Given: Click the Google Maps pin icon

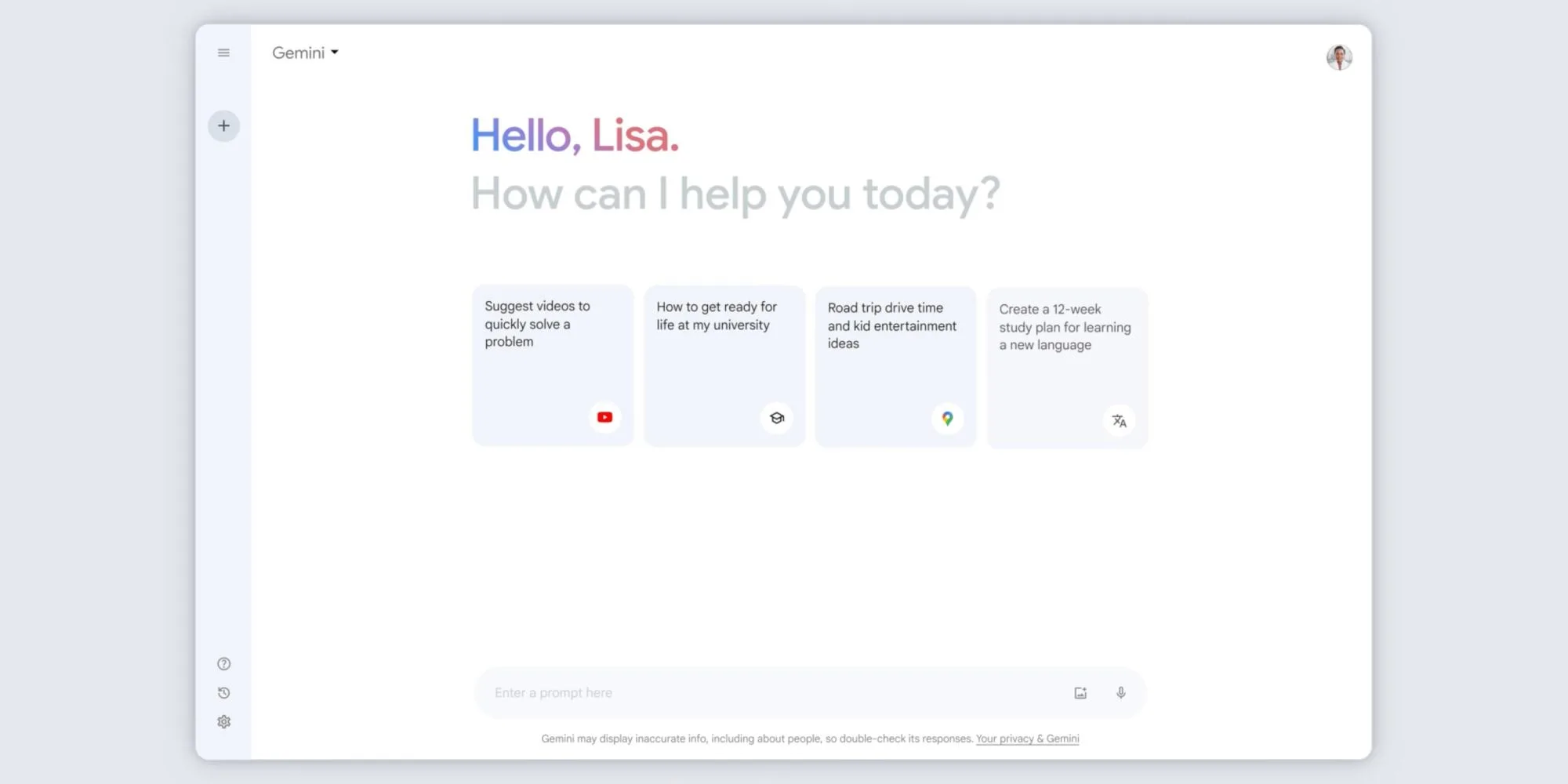Looking at the screenshot, I should coord(947,419).
